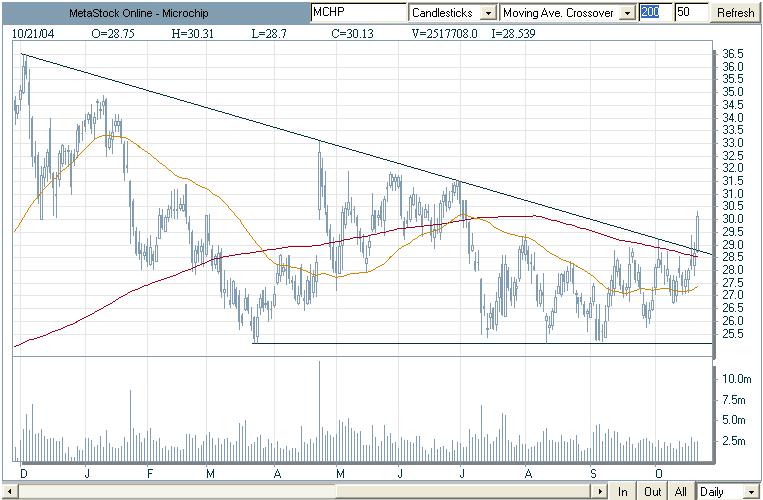
Task: Click the Refresh button
Action: [736, 13]
